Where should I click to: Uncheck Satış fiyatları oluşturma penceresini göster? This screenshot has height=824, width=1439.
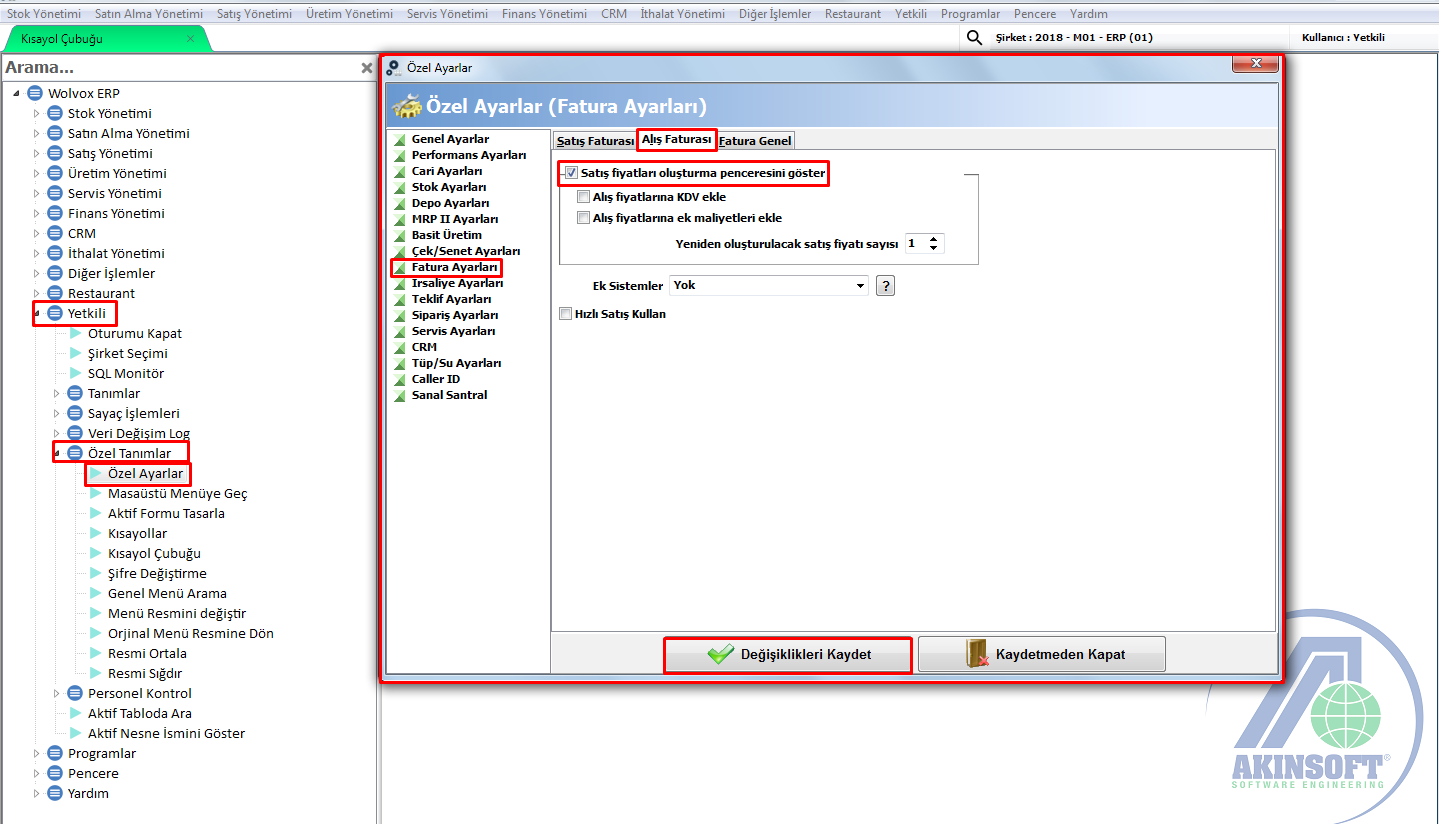click(571, 173)
